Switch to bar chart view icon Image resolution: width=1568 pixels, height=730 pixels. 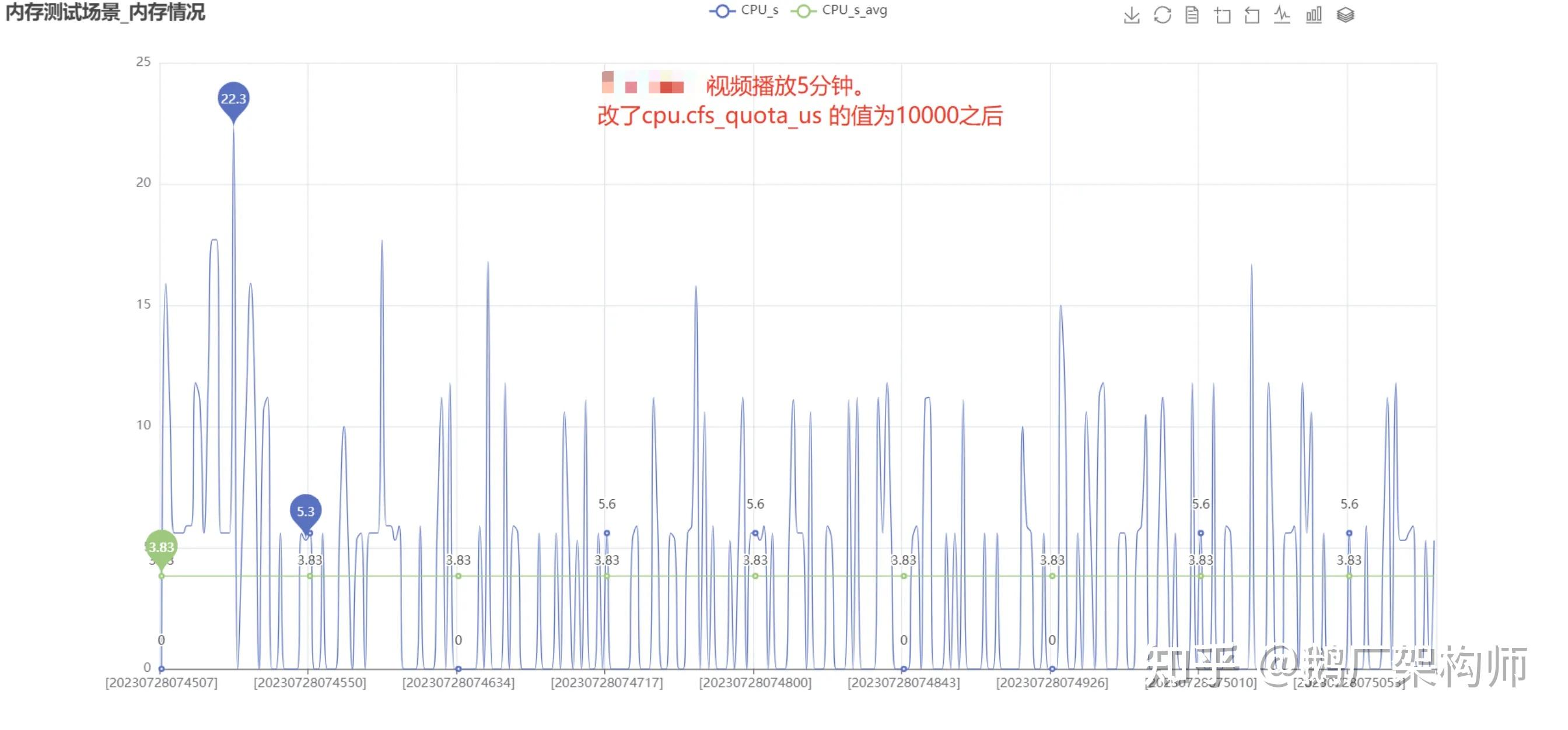pos(1314,15)
